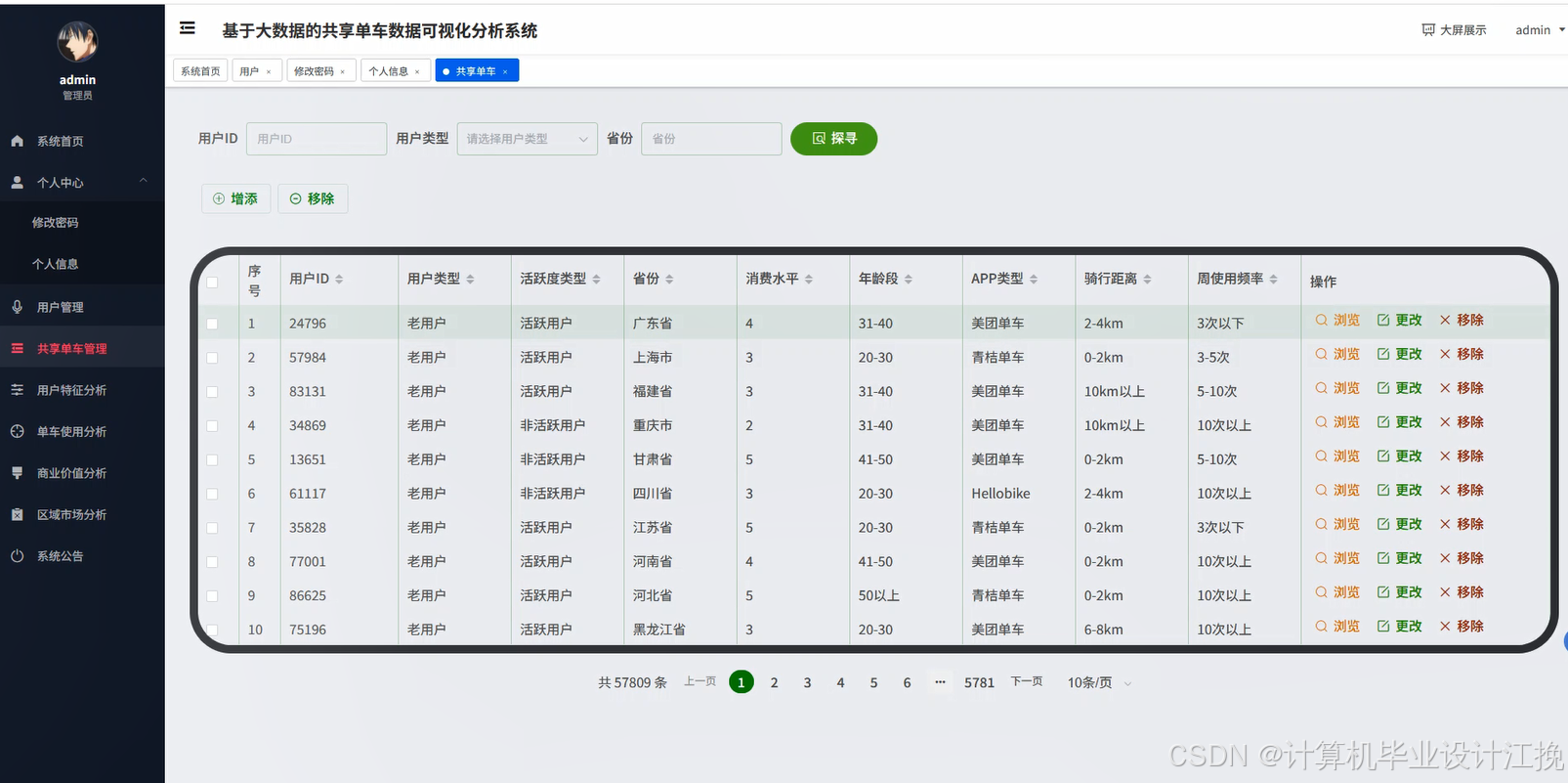This screenshot has width=1568, height=783.
Task: Check the row for user 13651
Action: [212, 460]
